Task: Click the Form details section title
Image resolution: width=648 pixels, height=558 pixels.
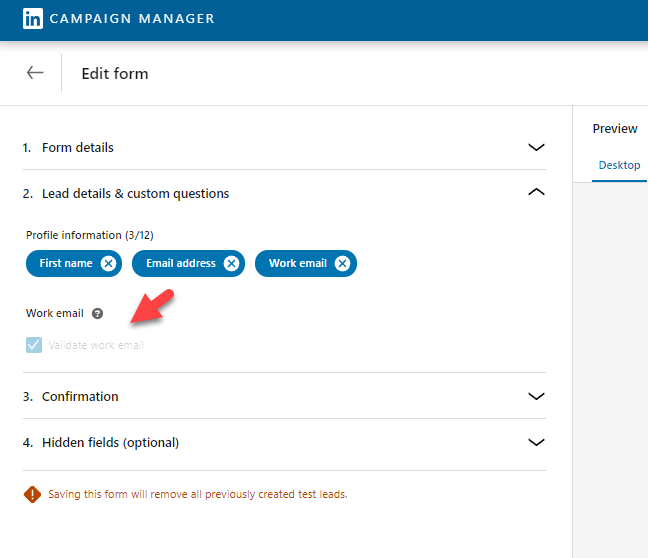Action: point(77,147)
